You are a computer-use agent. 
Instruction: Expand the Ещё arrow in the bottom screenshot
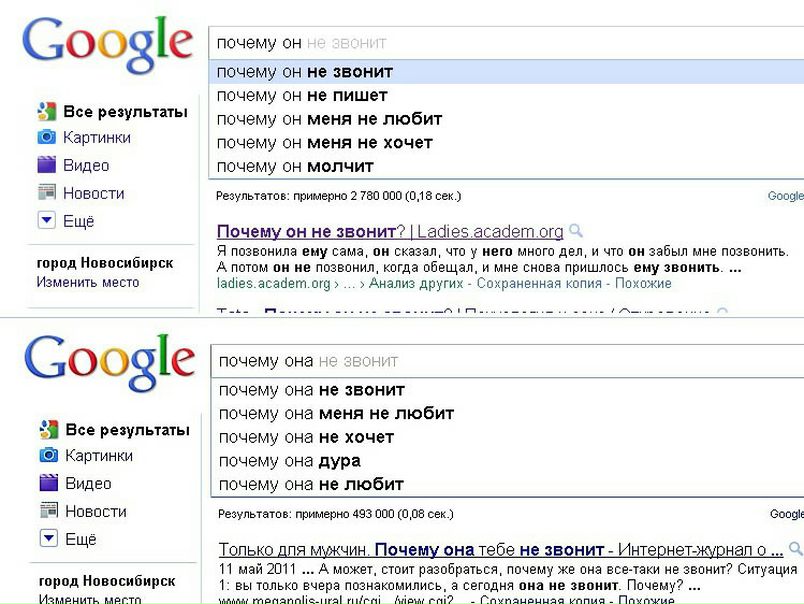point(48,539)
